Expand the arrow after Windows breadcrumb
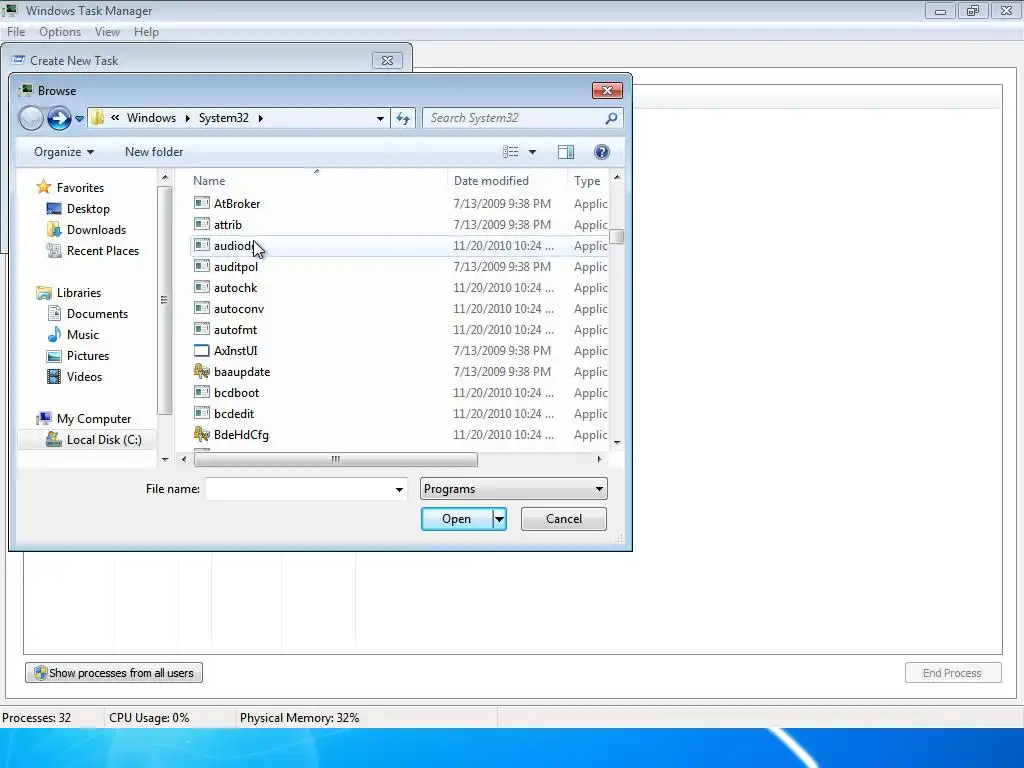1024x768 pixels. click(x=187, y=118)
